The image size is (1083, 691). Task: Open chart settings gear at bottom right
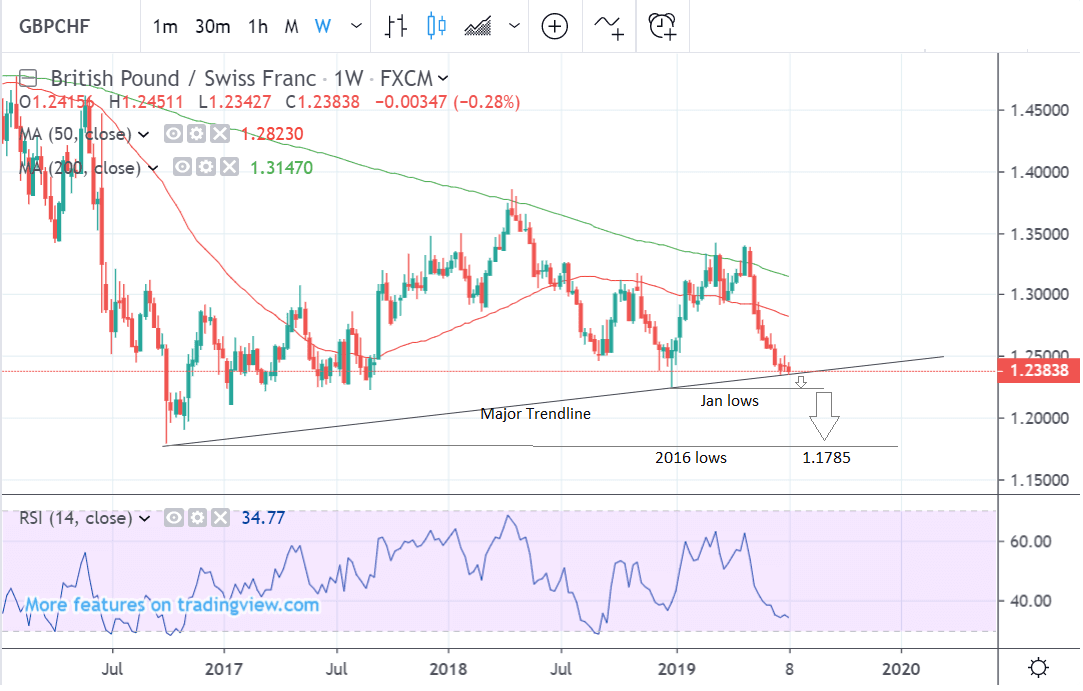coord(1039,667)
